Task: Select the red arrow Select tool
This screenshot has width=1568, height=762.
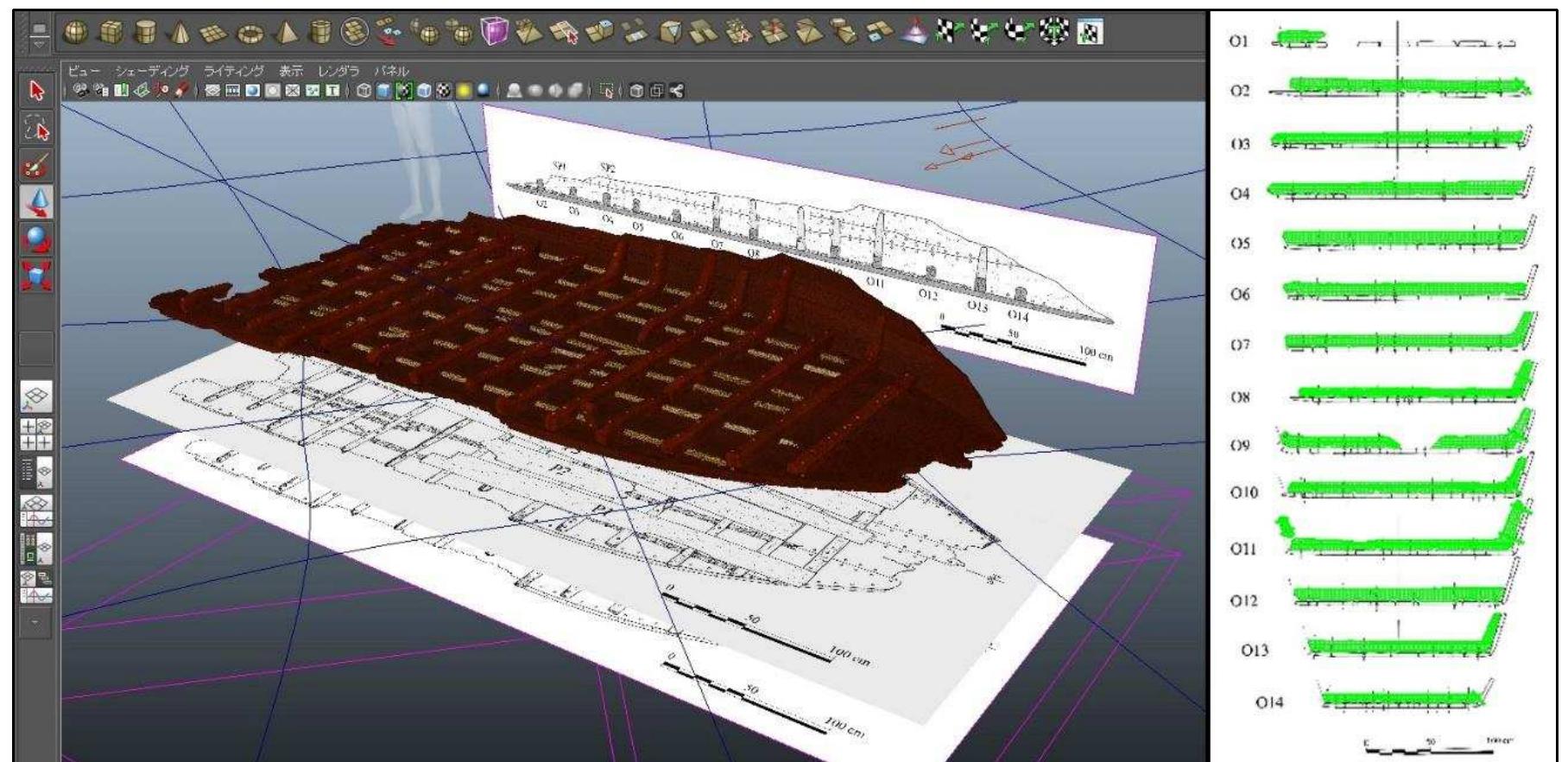Action: pos(35,91)
